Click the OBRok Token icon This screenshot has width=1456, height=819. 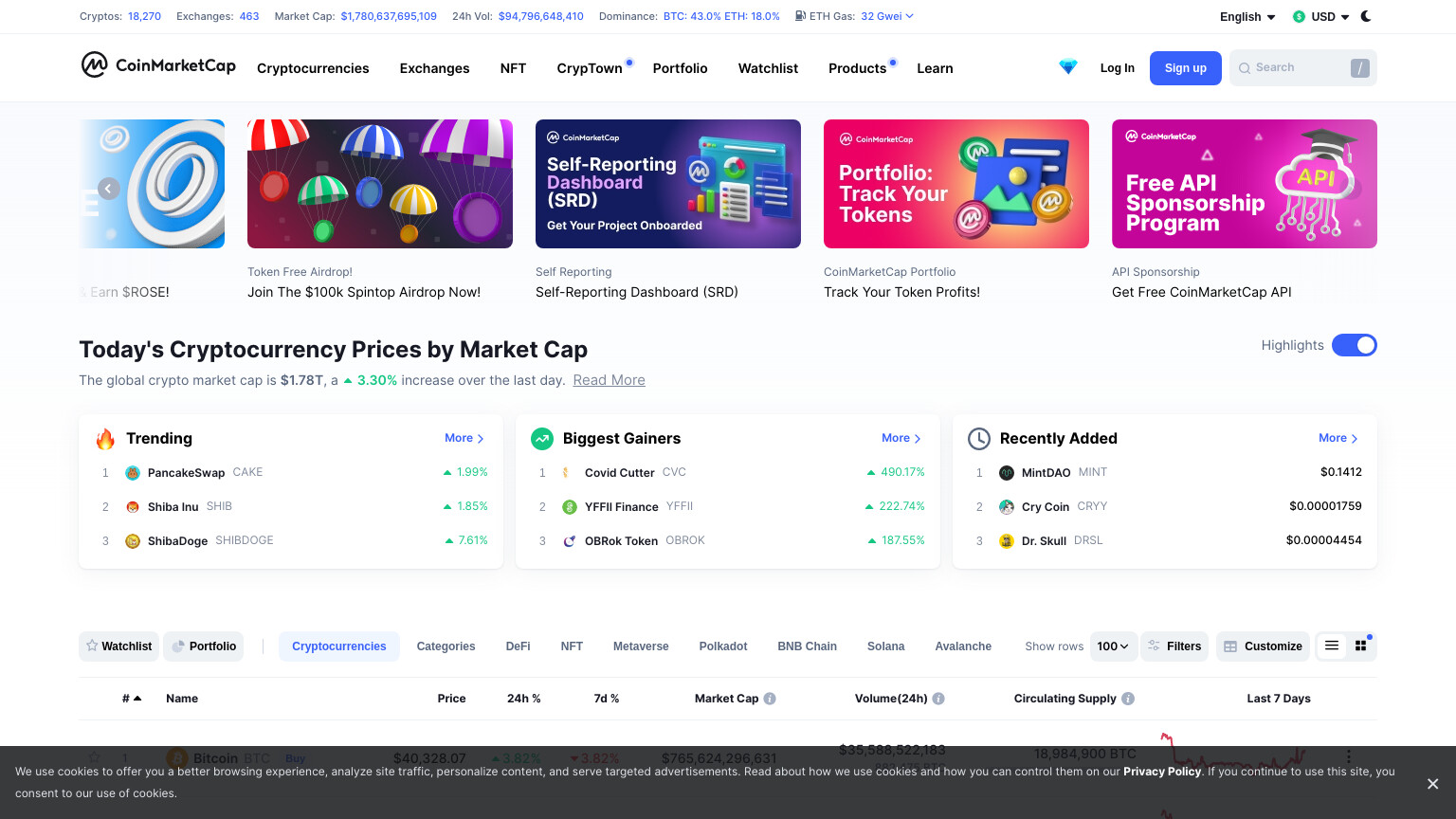pyautogui.click(x=570, y=541)
